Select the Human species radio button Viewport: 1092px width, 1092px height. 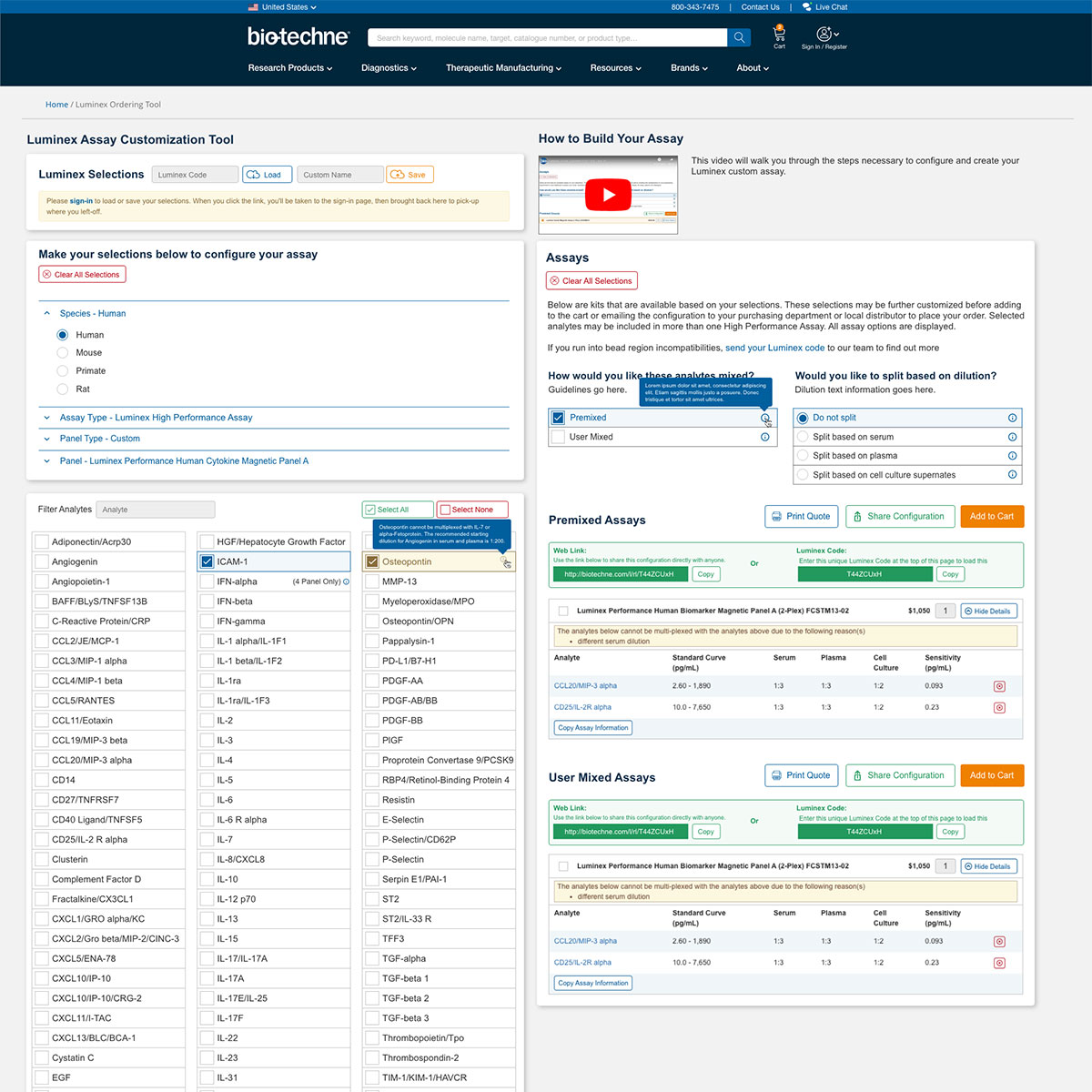63,335
